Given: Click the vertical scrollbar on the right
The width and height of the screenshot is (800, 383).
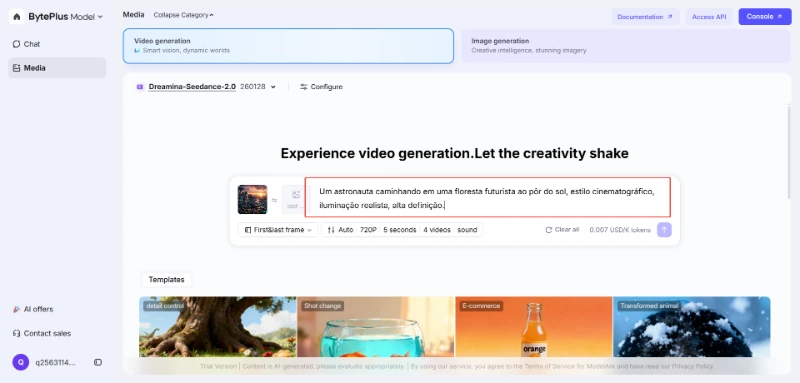Looking at the screenshot, I should 789,151.
